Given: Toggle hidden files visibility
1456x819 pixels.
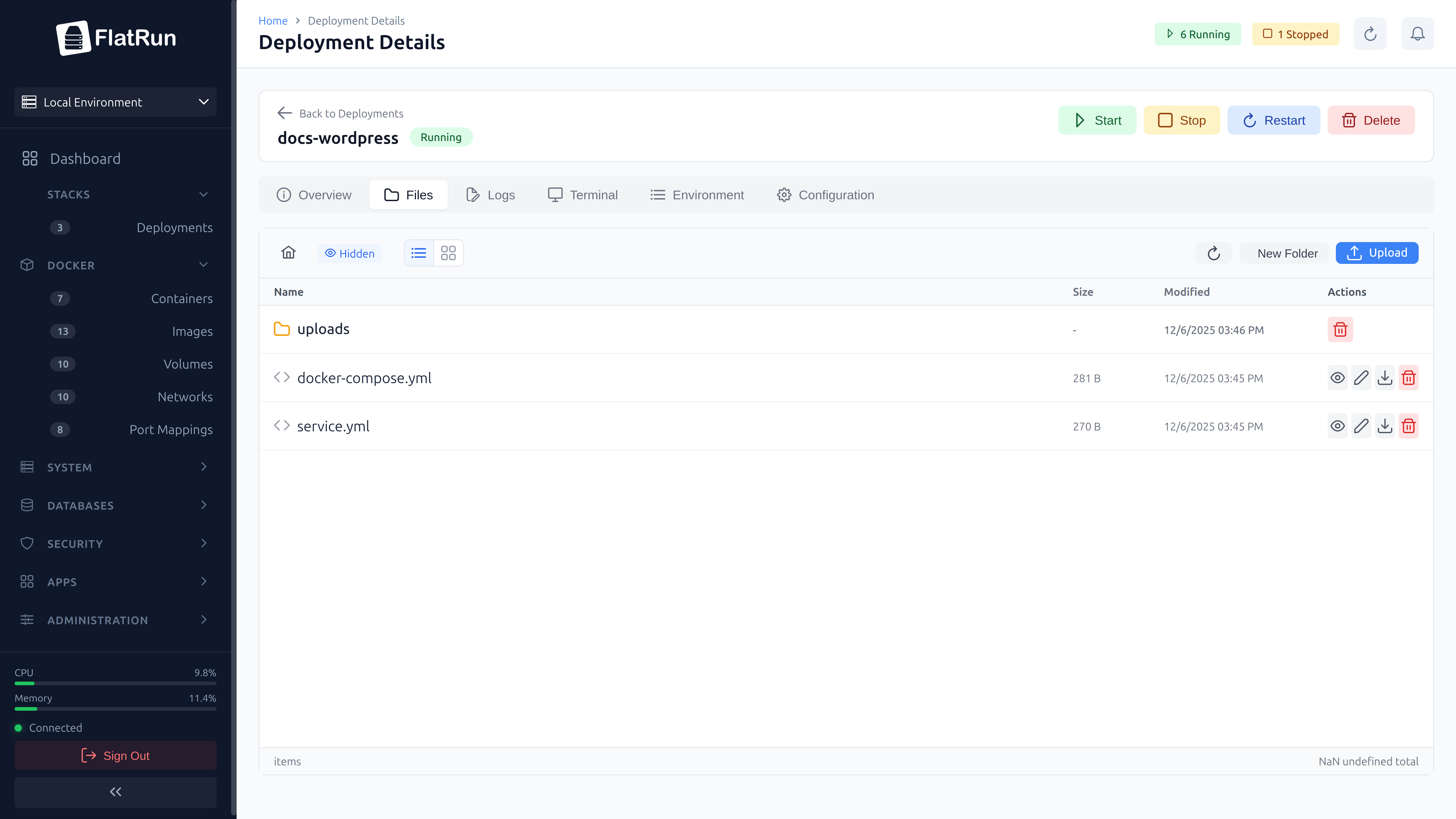Looking at the screenshot, I should 349,253.
